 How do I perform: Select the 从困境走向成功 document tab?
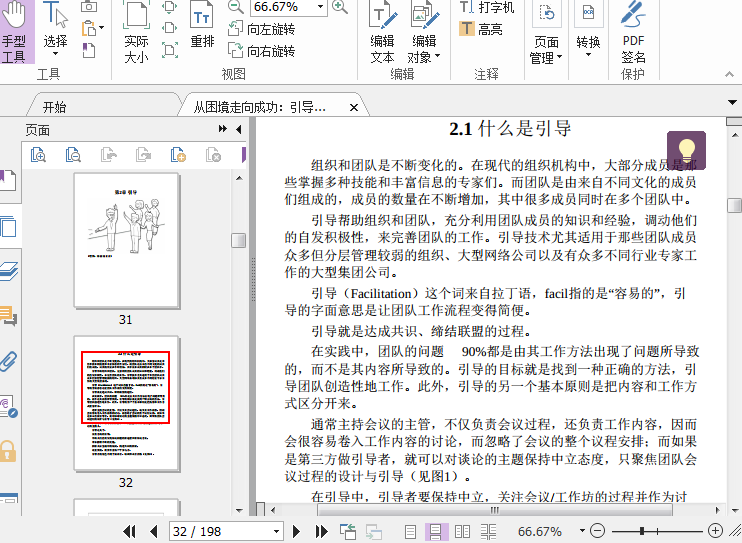[x=262, y=107]
